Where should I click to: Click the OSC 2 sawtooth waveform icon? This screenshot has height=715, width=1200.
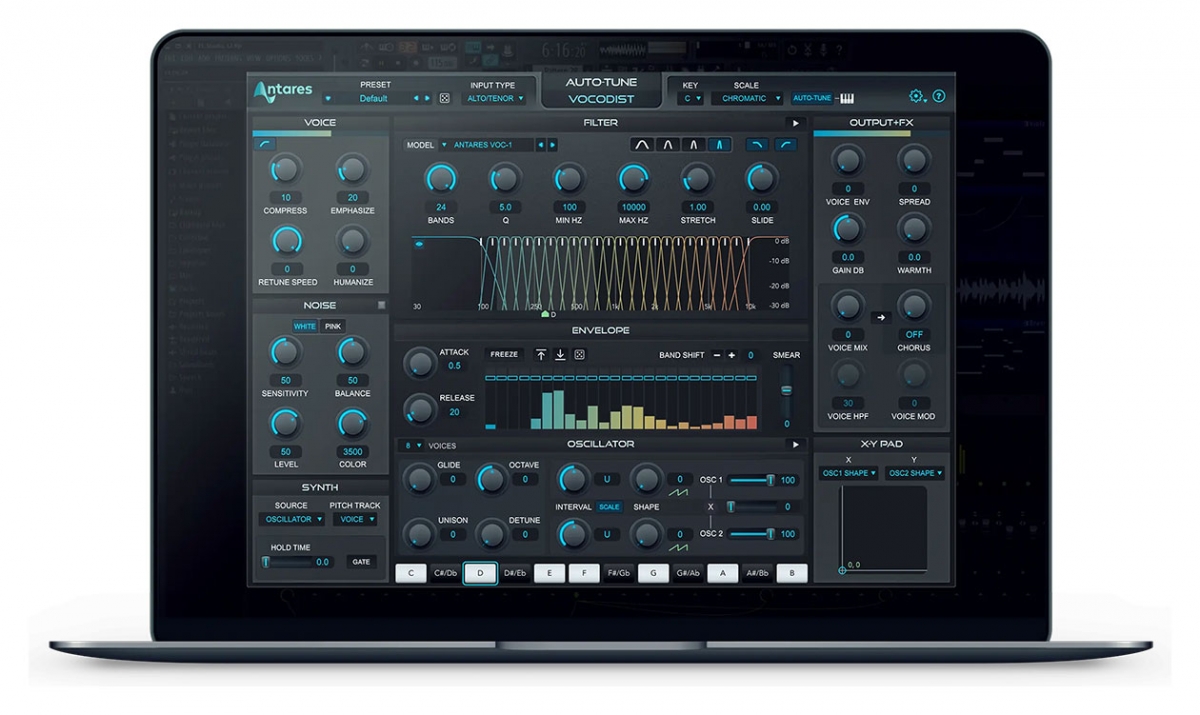click(679, 547)
